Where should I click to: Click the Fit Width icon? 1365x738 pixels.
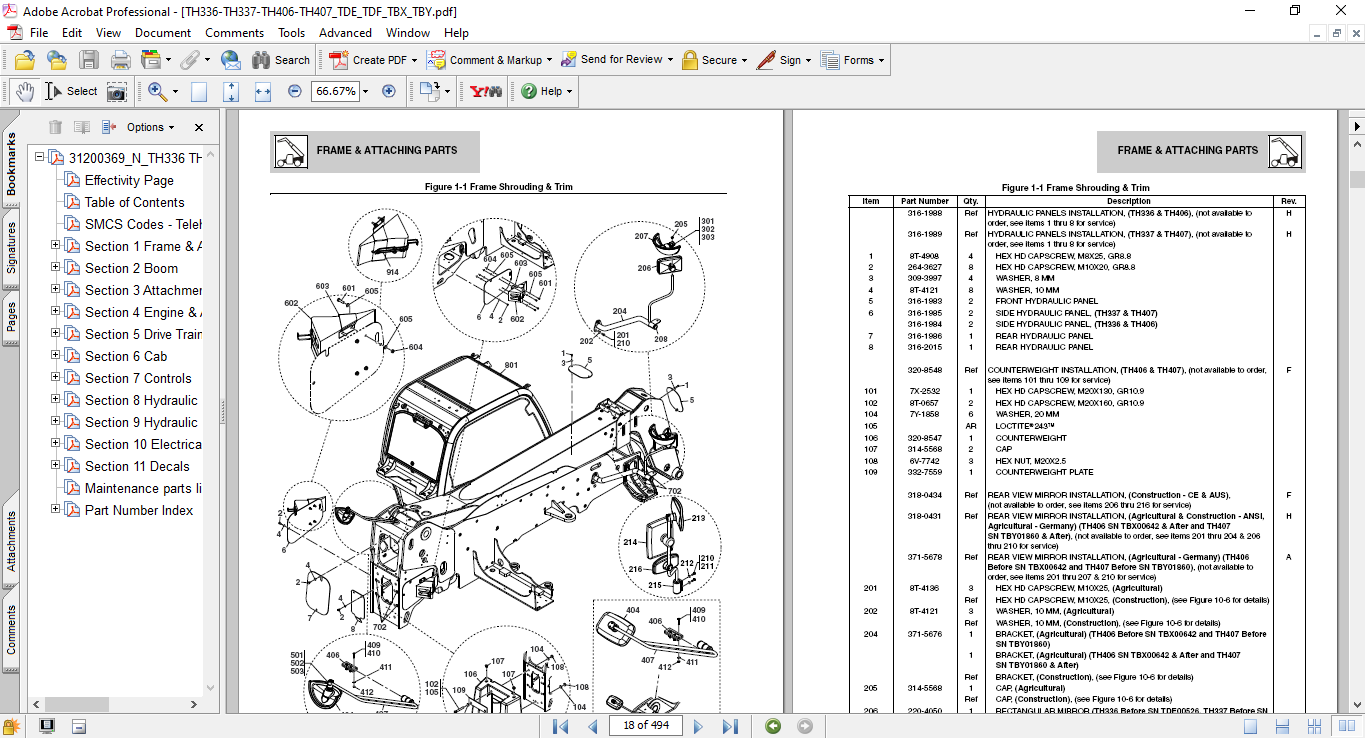pyautogui.click(x=263, y=91)
